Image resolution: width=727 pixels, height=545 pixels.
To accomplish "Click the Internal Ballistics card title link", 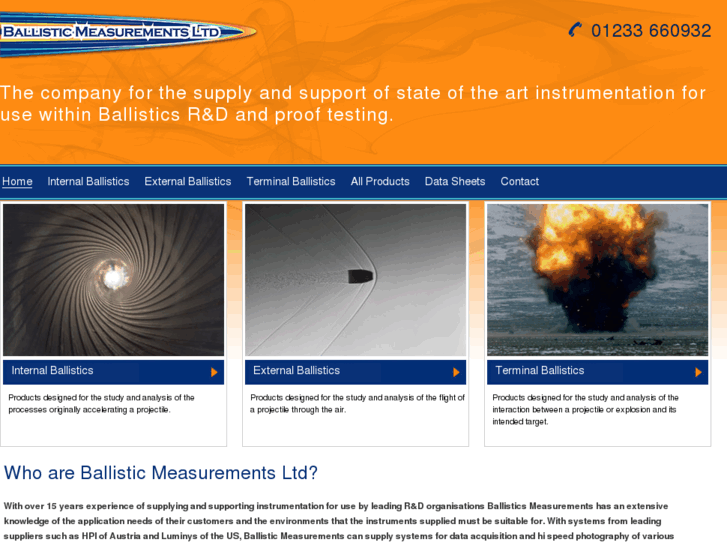I will [52, 371].
